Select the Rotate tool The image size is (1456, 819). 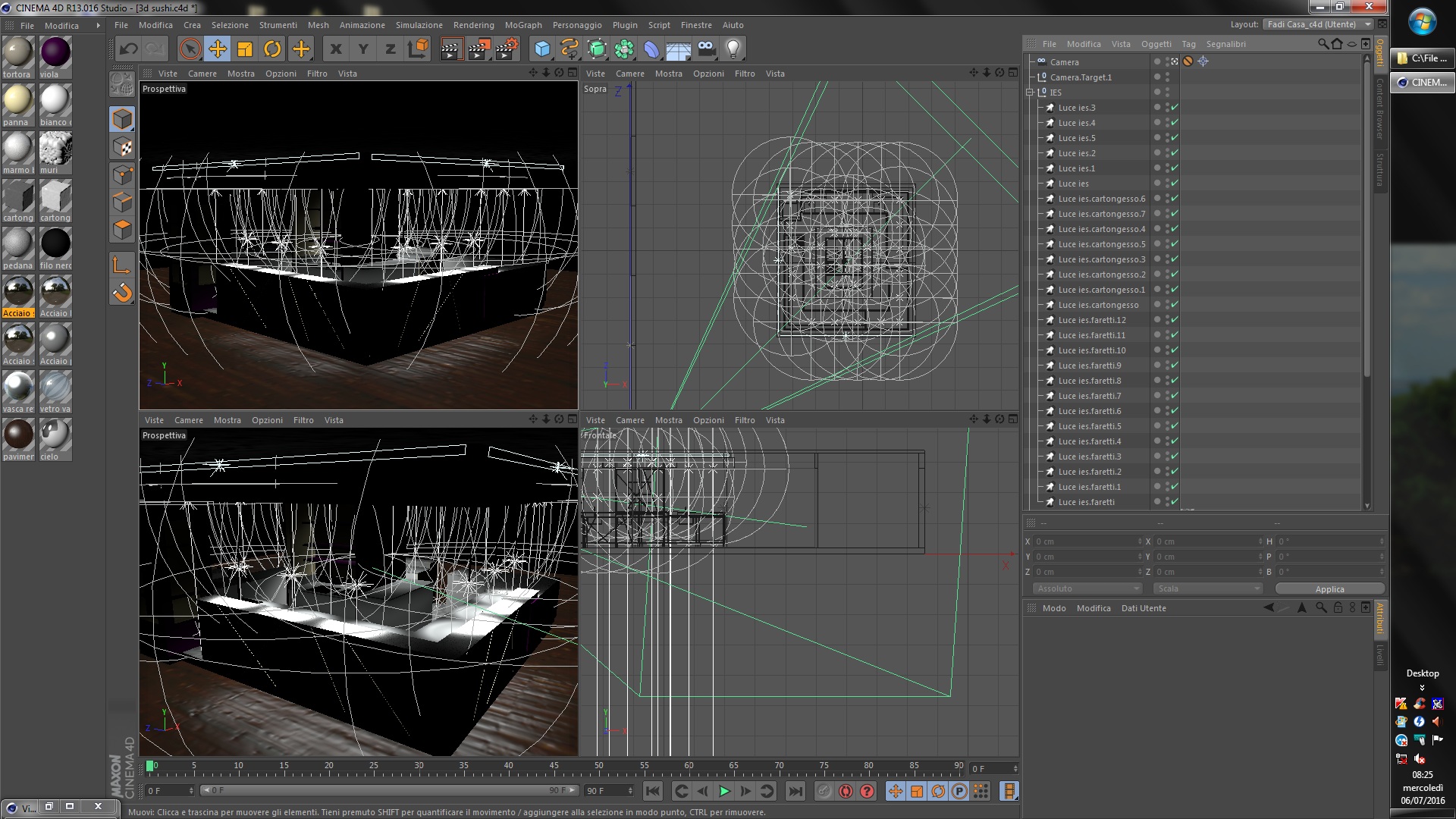point(272,49)
